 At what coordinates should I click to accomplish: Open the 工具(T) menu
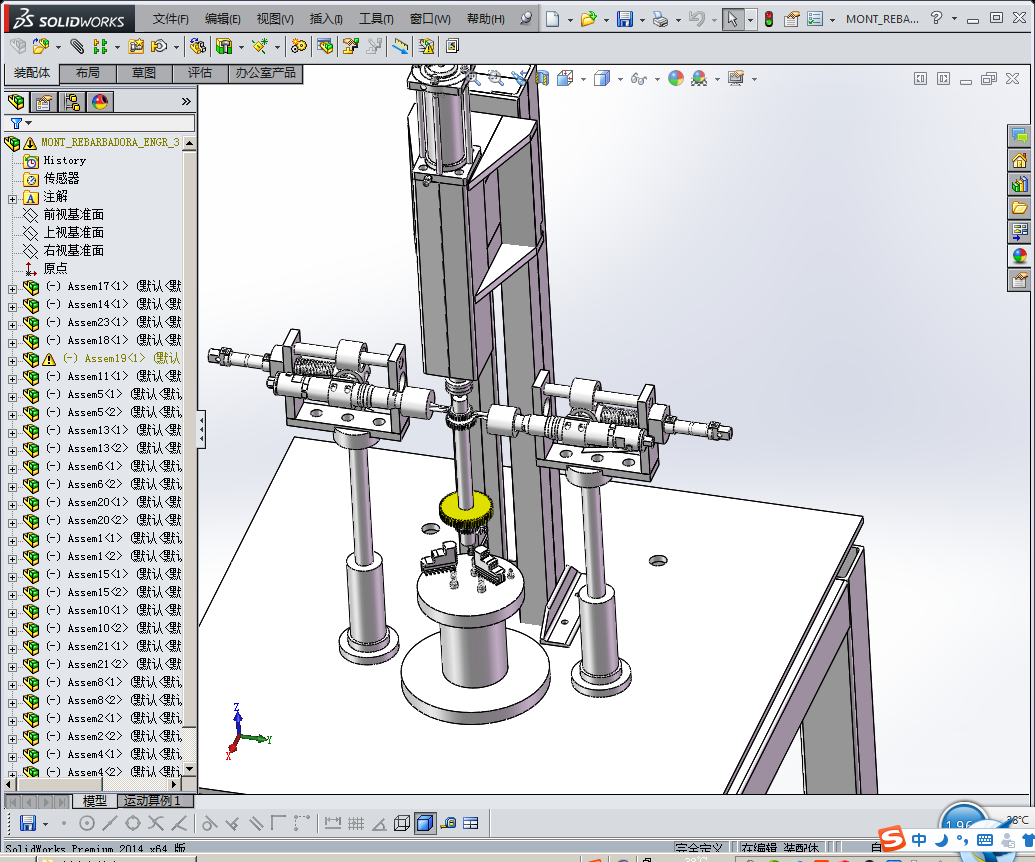[x=376, y=19]
